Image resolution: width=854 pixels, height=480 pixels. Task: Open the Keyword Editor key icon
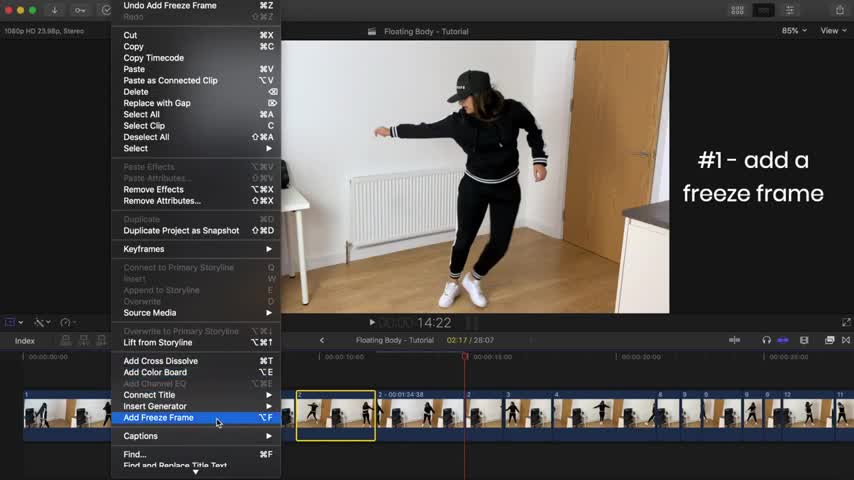(80, 10)
